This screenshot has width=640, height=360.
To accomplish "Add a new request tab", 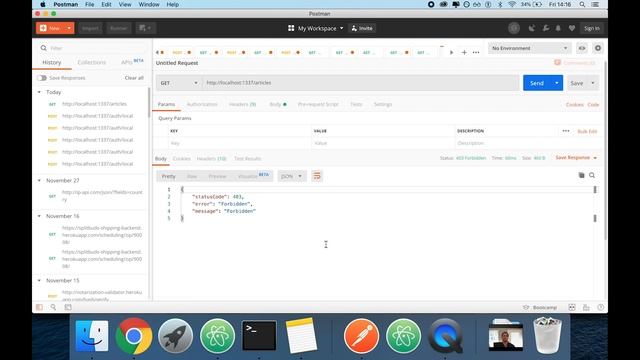I will tap(464, 52).
